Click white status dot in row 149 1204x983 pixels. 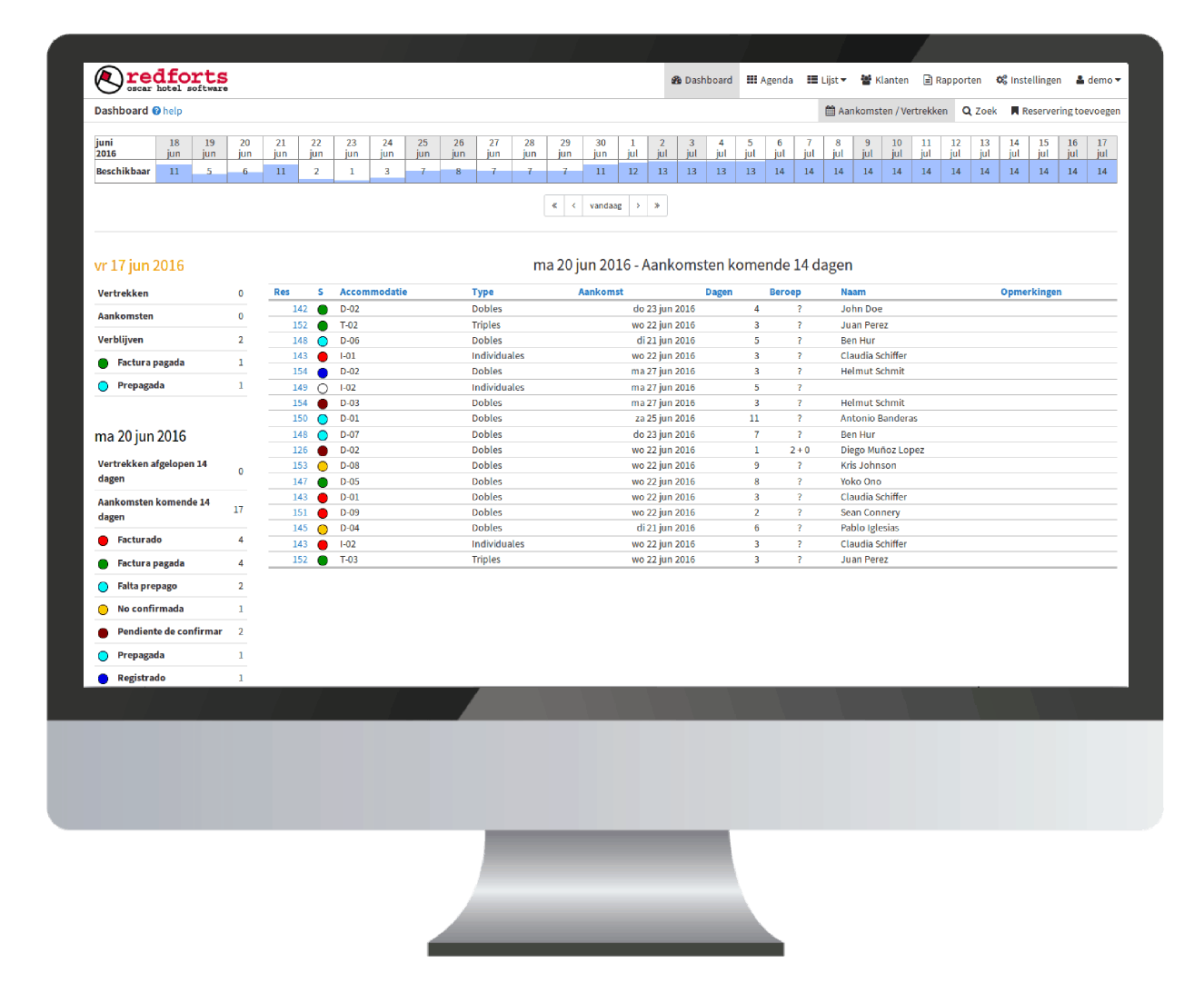click(323, 389)
